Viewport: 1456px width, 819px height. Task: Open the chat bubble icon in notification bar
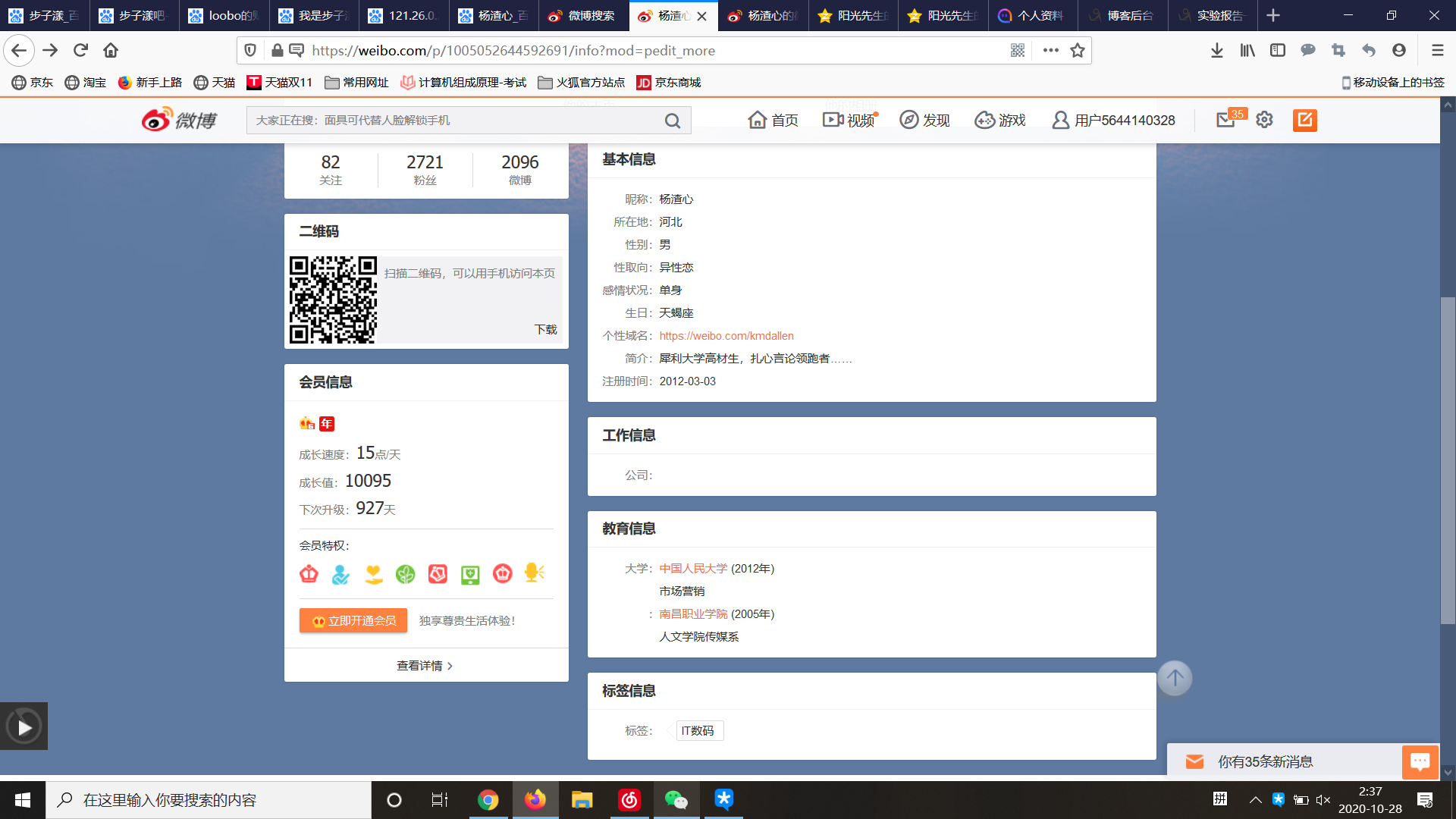1420,761
